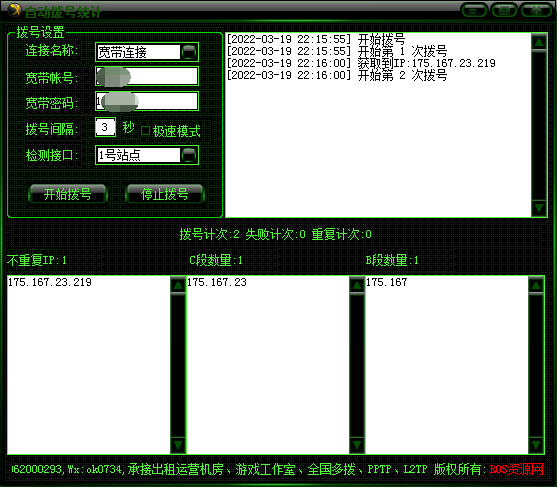Expand the 检测接口 dropdown arrow

pyautogui.click(x=189, y=155)
